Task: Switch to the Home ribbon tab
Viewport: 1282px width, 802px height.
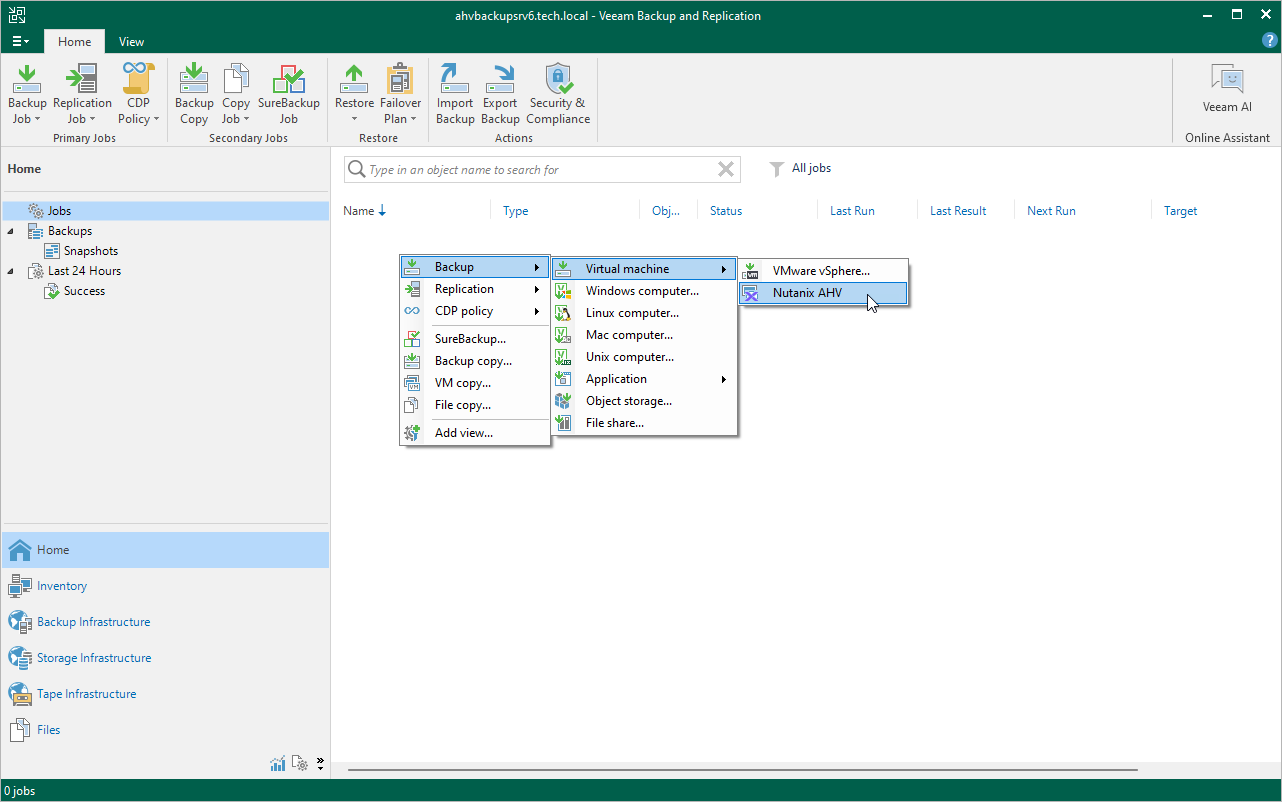Action: tap(74, 41)
